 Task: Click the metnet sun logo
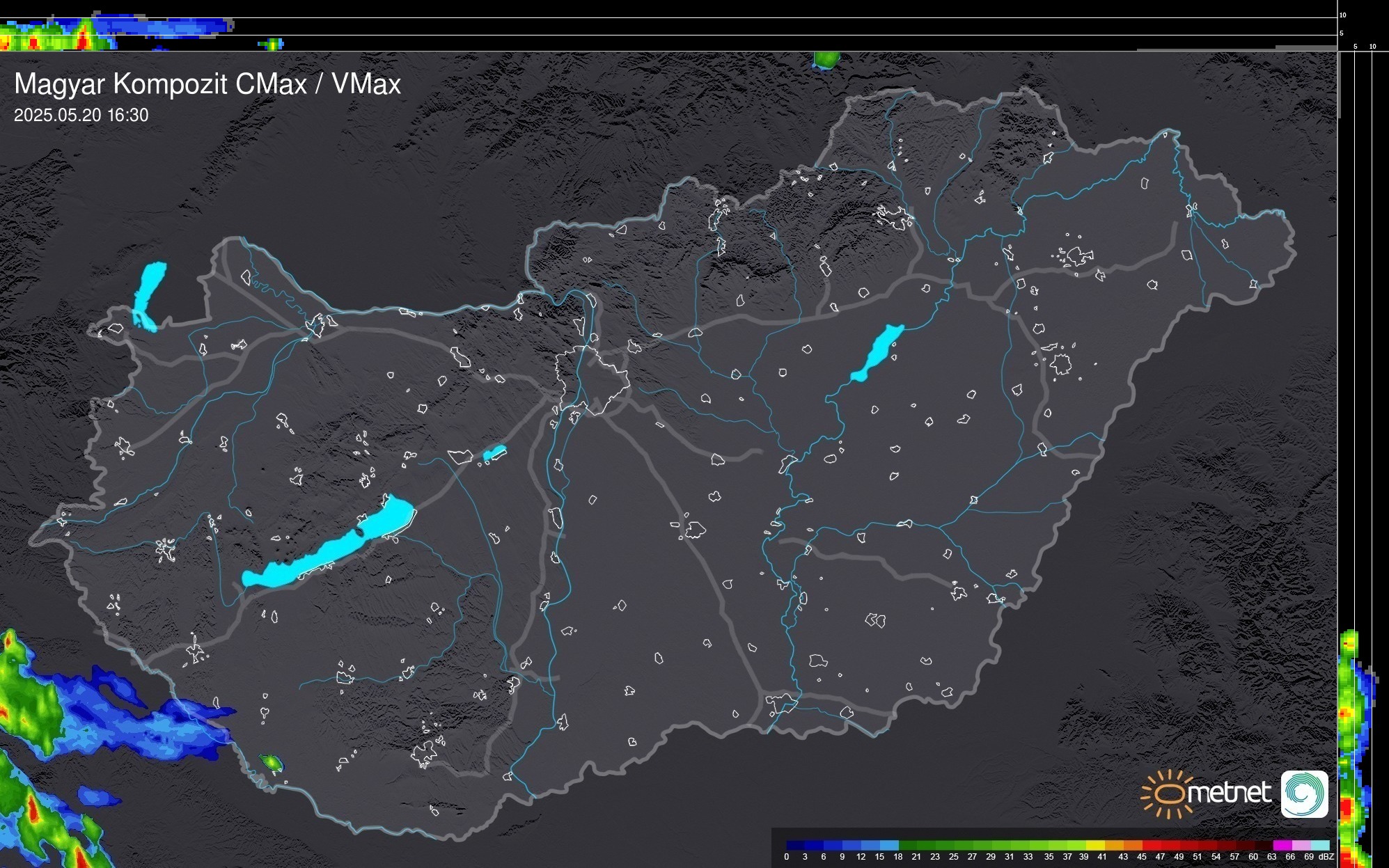1168,794
